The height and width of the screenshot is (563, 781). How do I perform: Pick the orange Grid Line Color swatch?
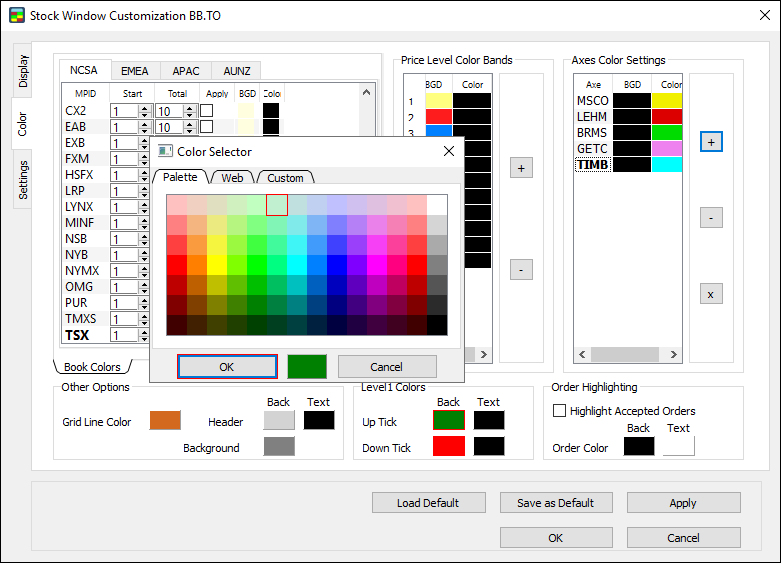coord(165,422)
